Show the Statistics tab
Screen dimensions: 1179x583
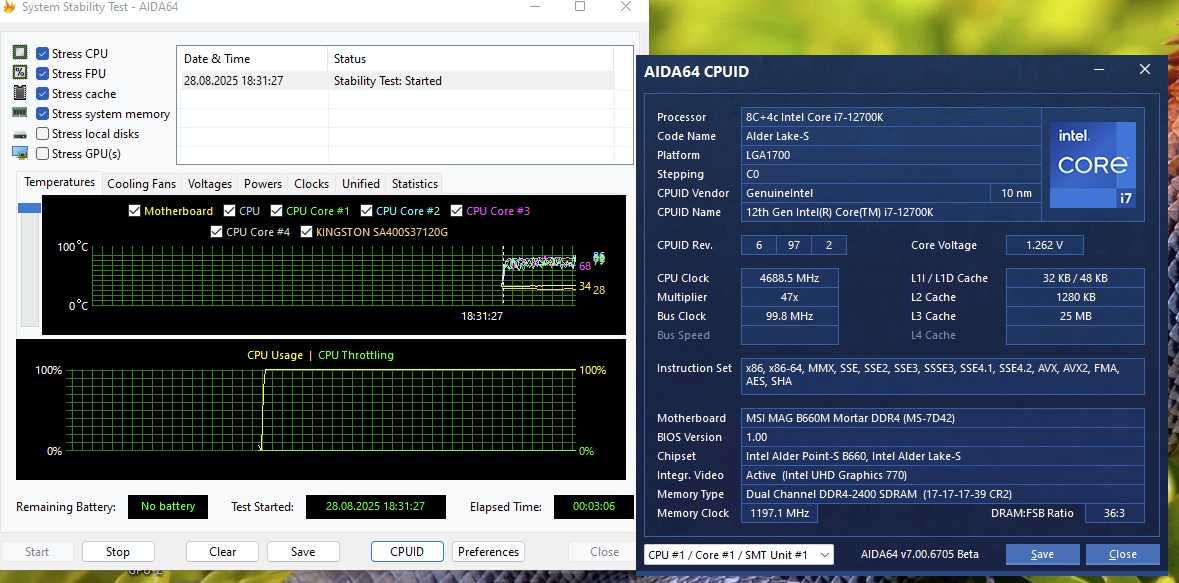click(414, 184)
